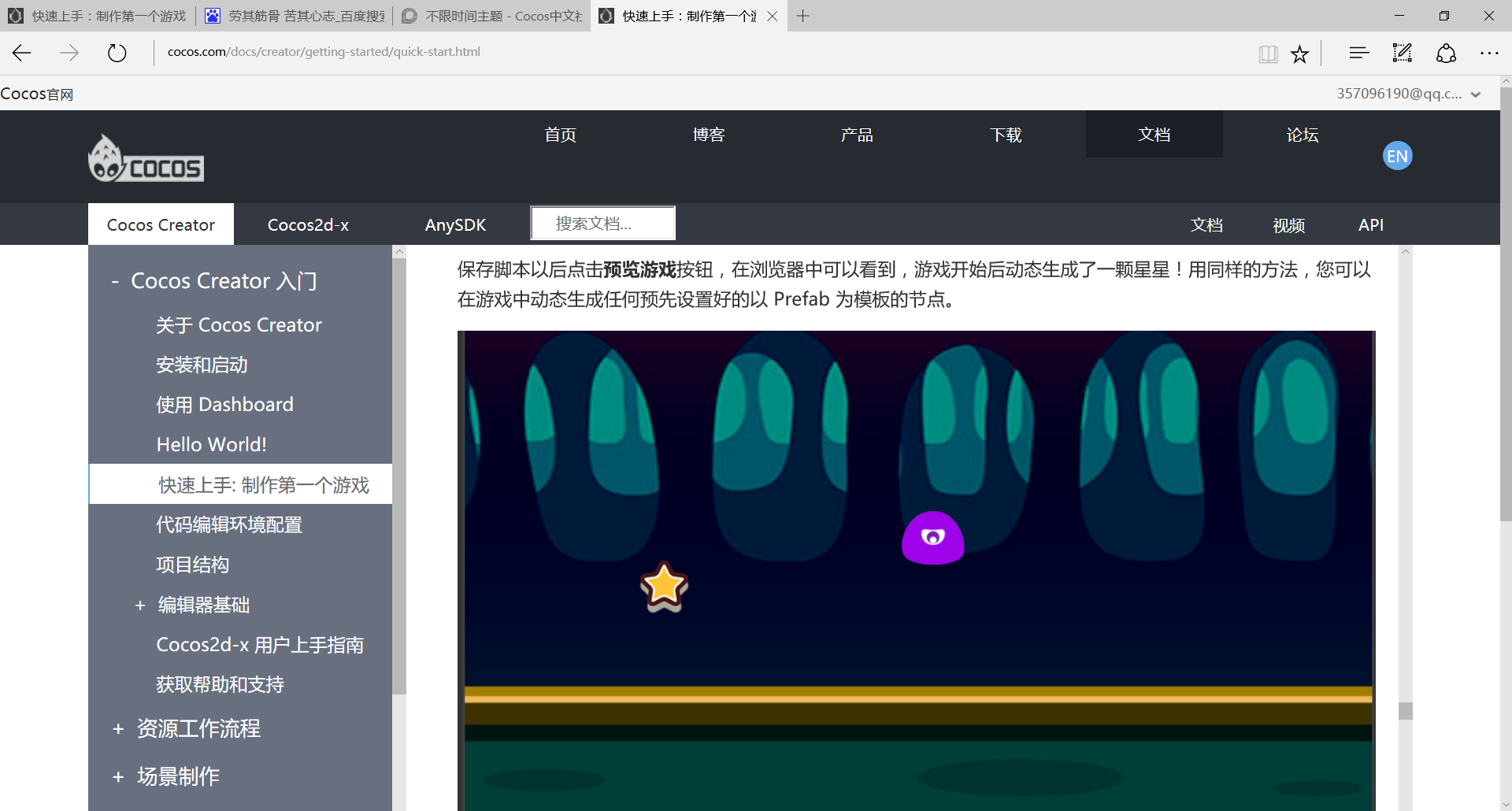The height and width of the screenshot is (811, 1512).
Task: Open the API link
Action: tap(1371, 225)
